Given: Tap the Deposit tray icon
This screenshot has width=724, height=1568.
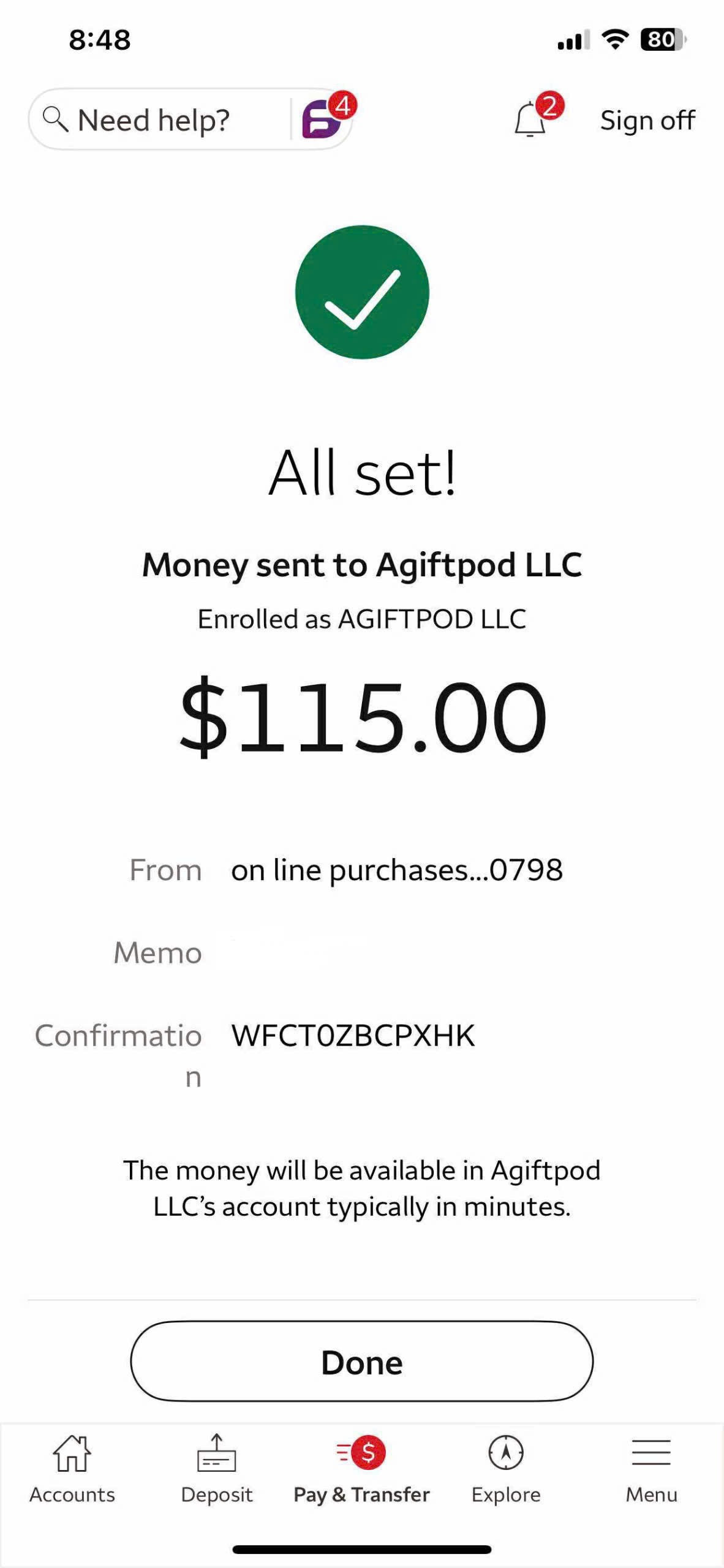Looking at the screenshot, I should (x=217, y=1453).
